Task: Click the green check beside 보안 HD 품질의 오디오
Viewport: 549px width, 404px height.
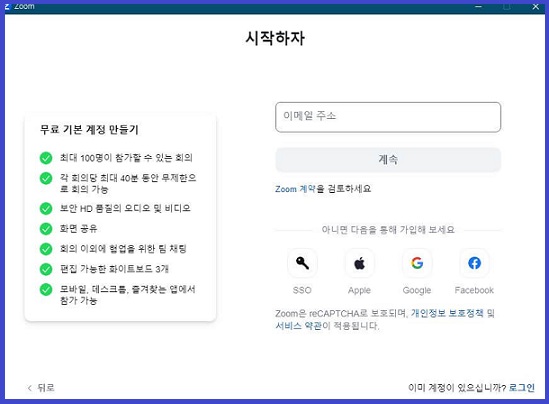Action: pos(46,208)
